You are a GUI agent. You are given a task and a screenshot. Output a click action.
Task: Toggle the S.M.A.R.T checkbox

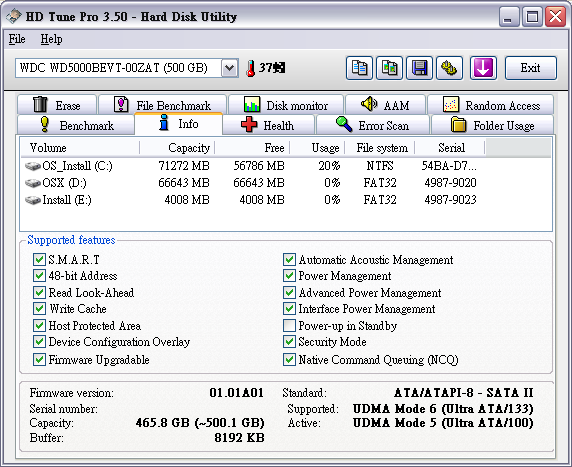39,259
